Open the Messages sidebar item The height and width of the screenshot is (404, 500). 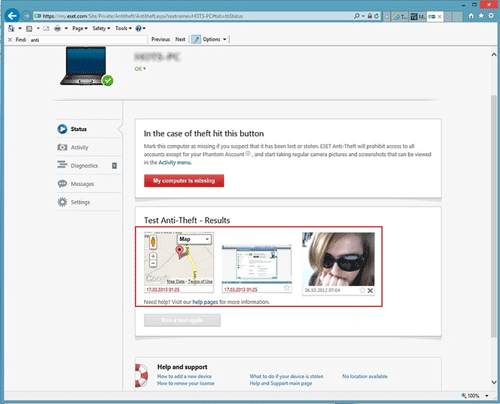pyautogui.click(x=89, y=184)
